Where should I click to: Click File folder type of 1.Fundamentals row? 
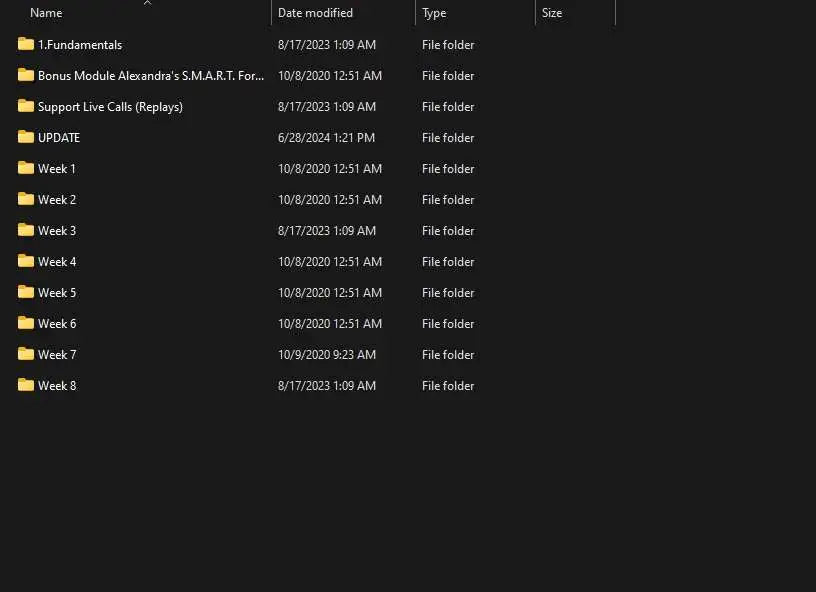[x=448, y=45]
